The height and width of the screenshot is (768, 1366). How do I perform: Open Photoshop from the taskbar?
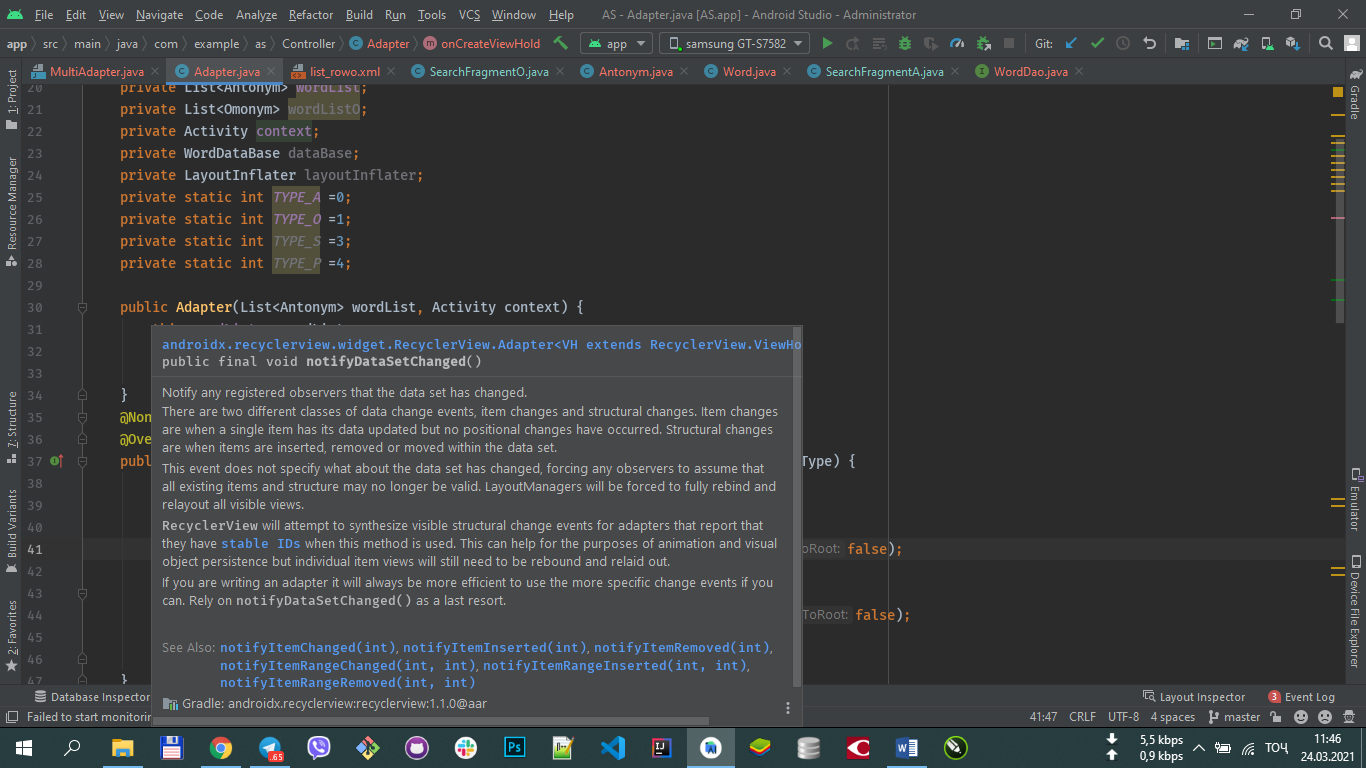tap(515, 747)
